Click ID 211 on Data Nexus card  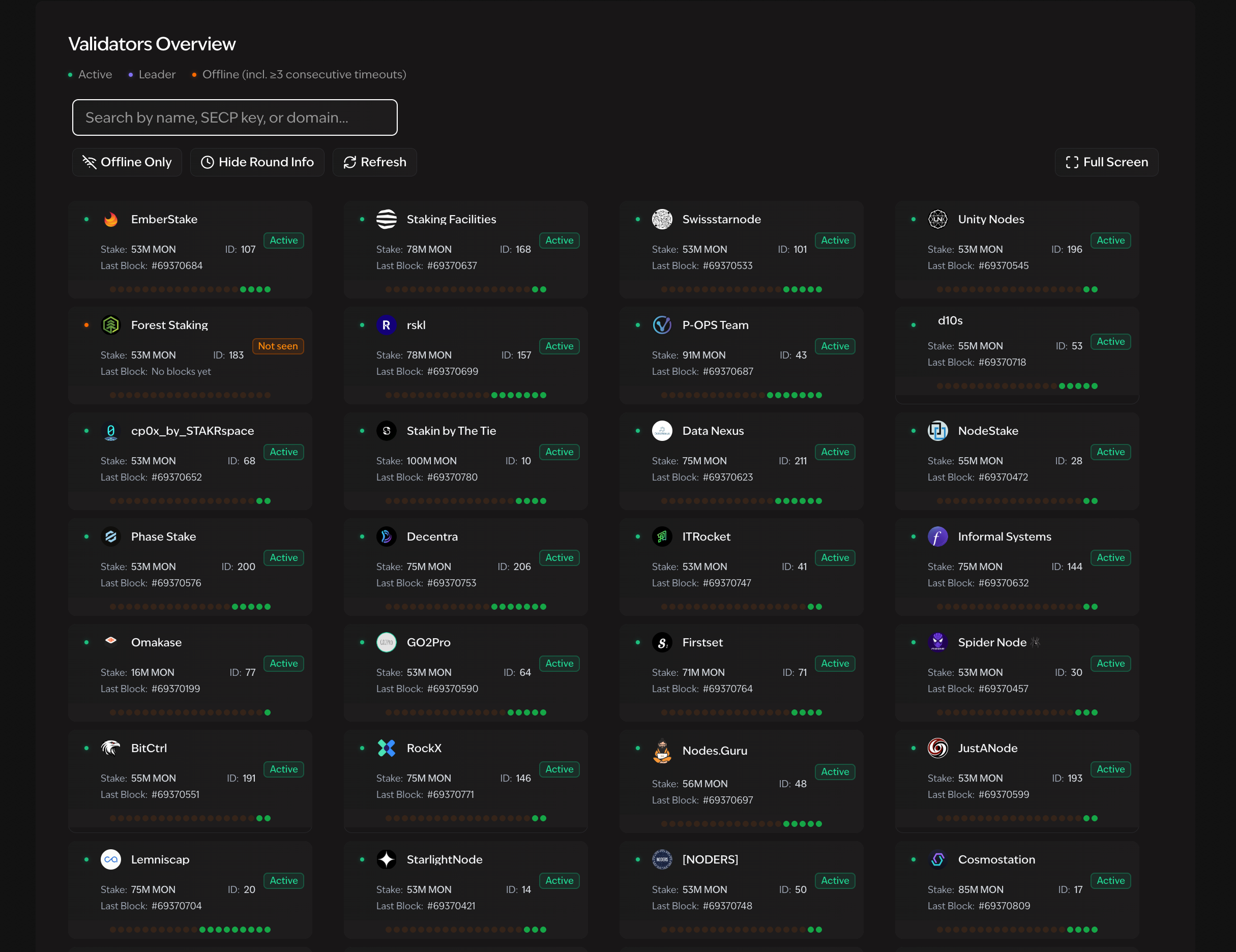coord(792,461)
